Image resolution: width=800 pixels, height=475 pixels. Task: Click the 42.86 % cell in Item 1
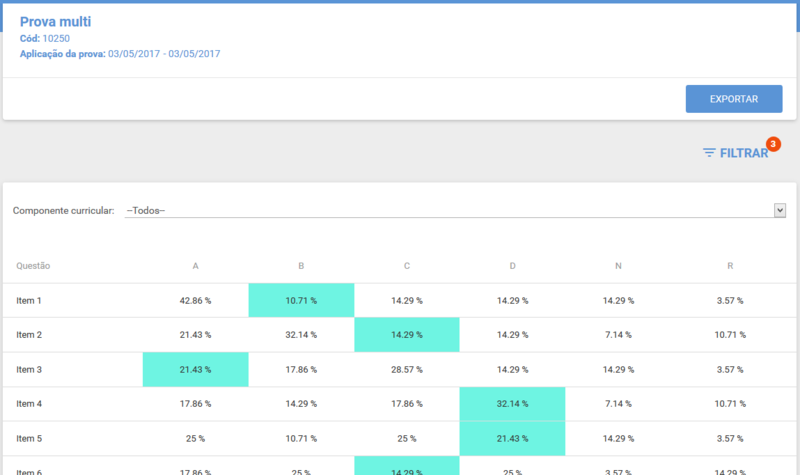pos(195,301)
